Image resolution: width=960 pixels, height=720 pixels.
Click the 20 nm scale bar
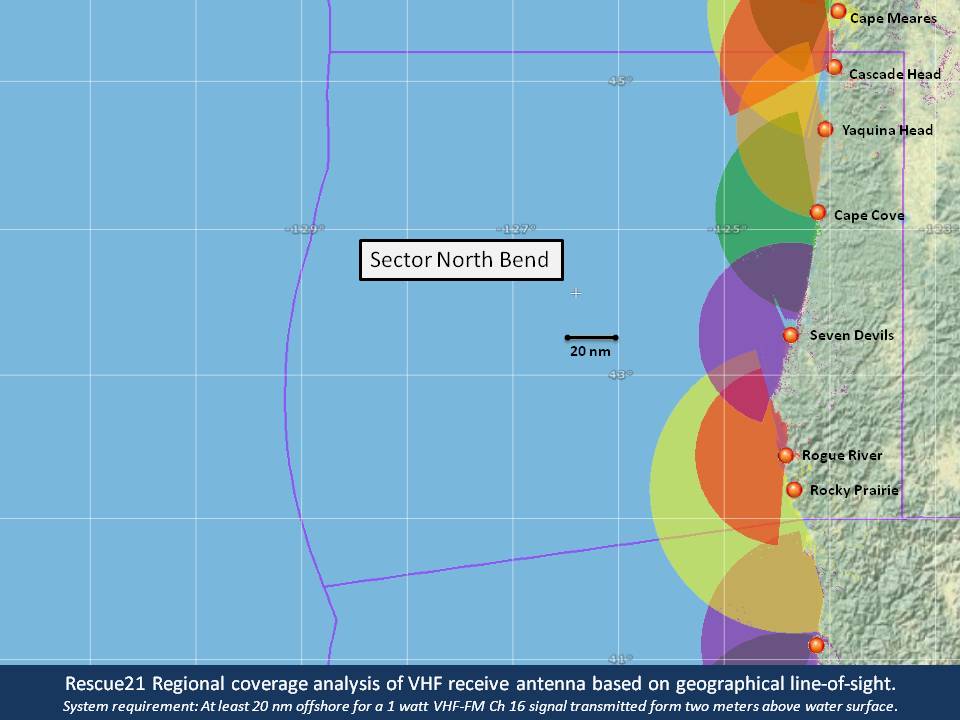(x=590, y=338)
